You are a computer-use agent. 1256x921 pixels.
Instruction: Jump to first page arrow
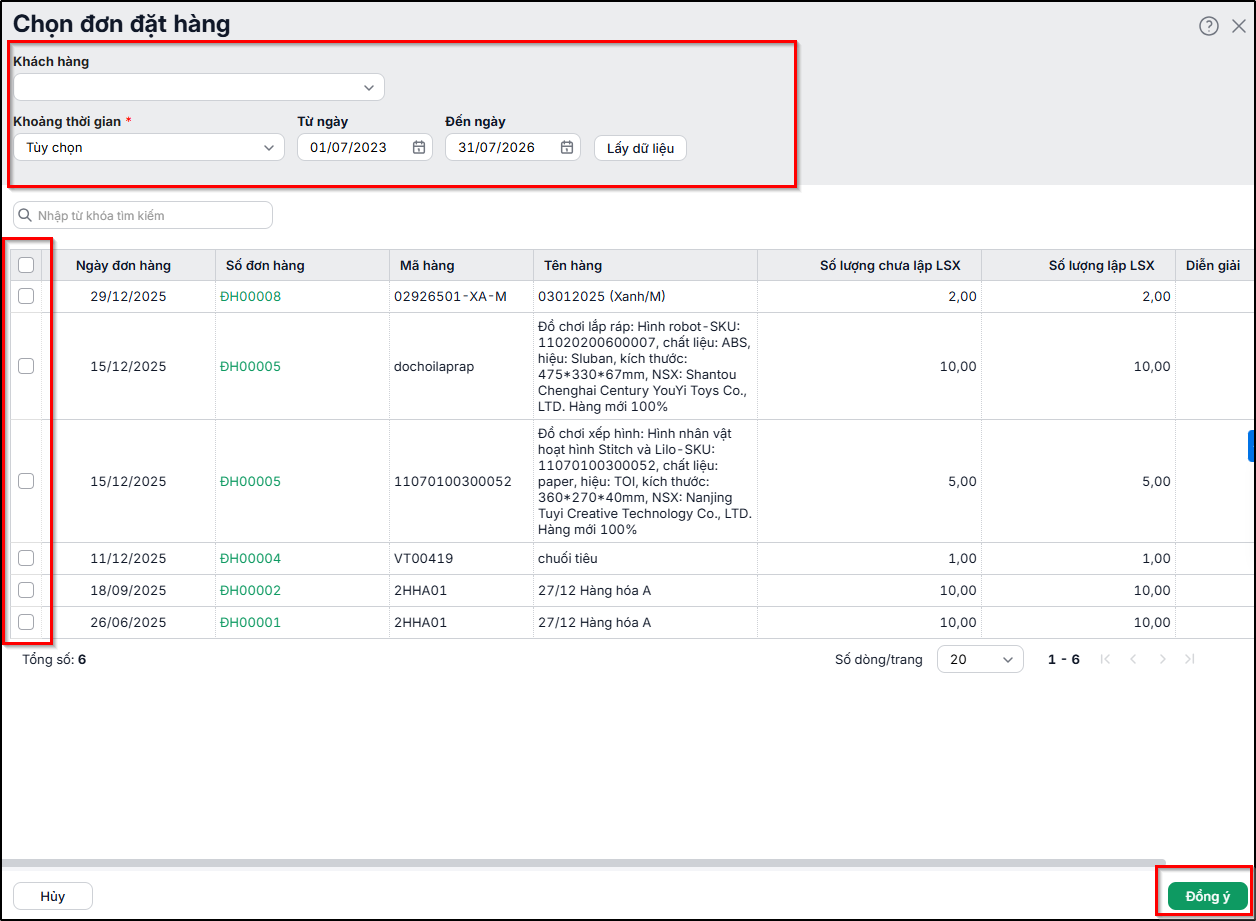1105,659
